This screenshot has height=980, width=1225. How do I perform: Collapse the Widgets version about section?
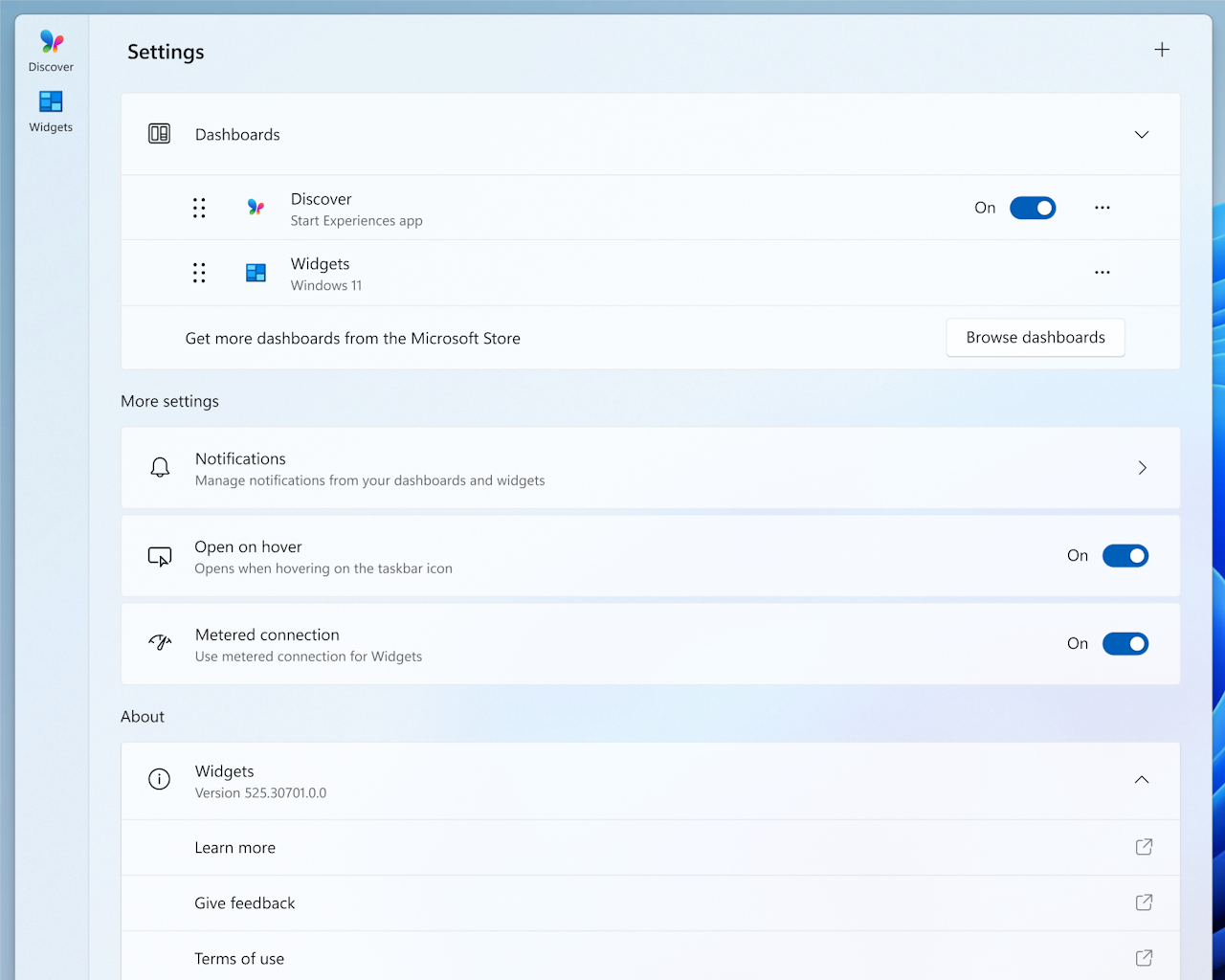click(x=1142, y=780)
